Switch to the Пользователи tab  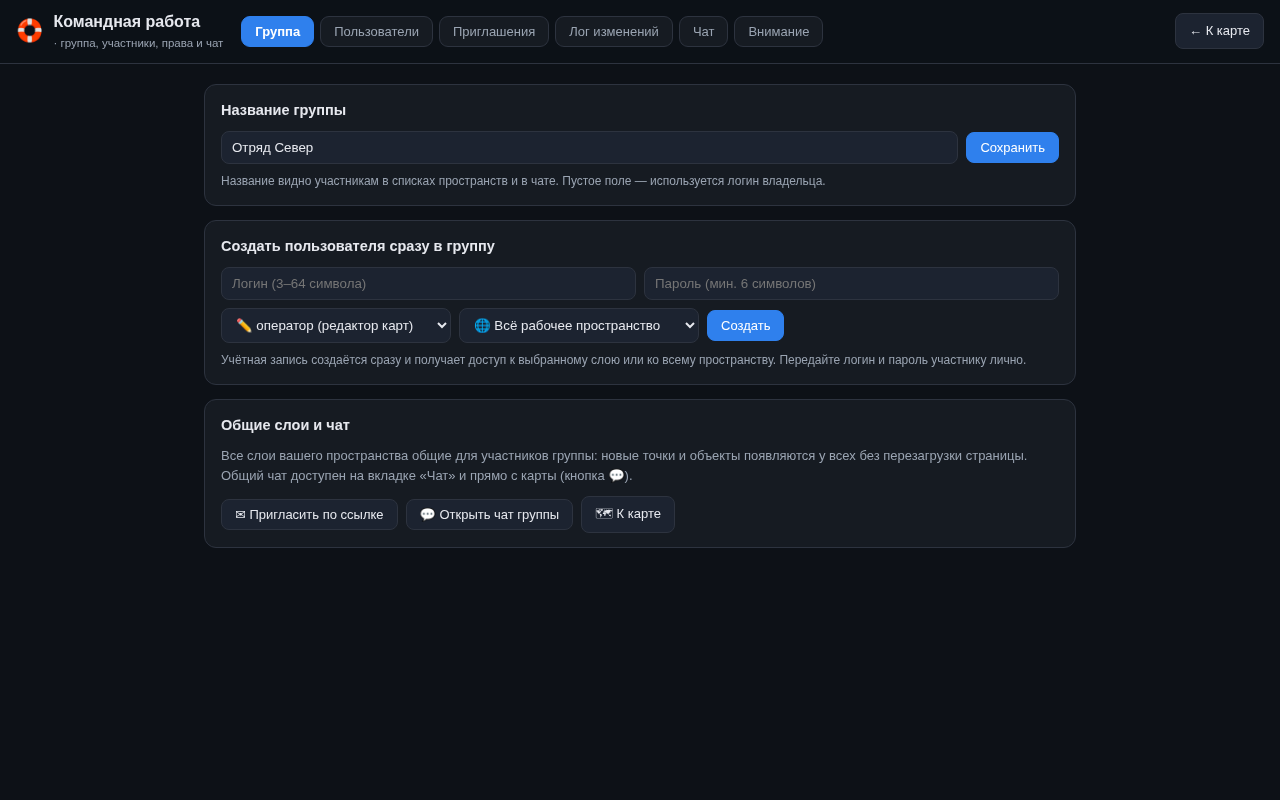point(376,31)
